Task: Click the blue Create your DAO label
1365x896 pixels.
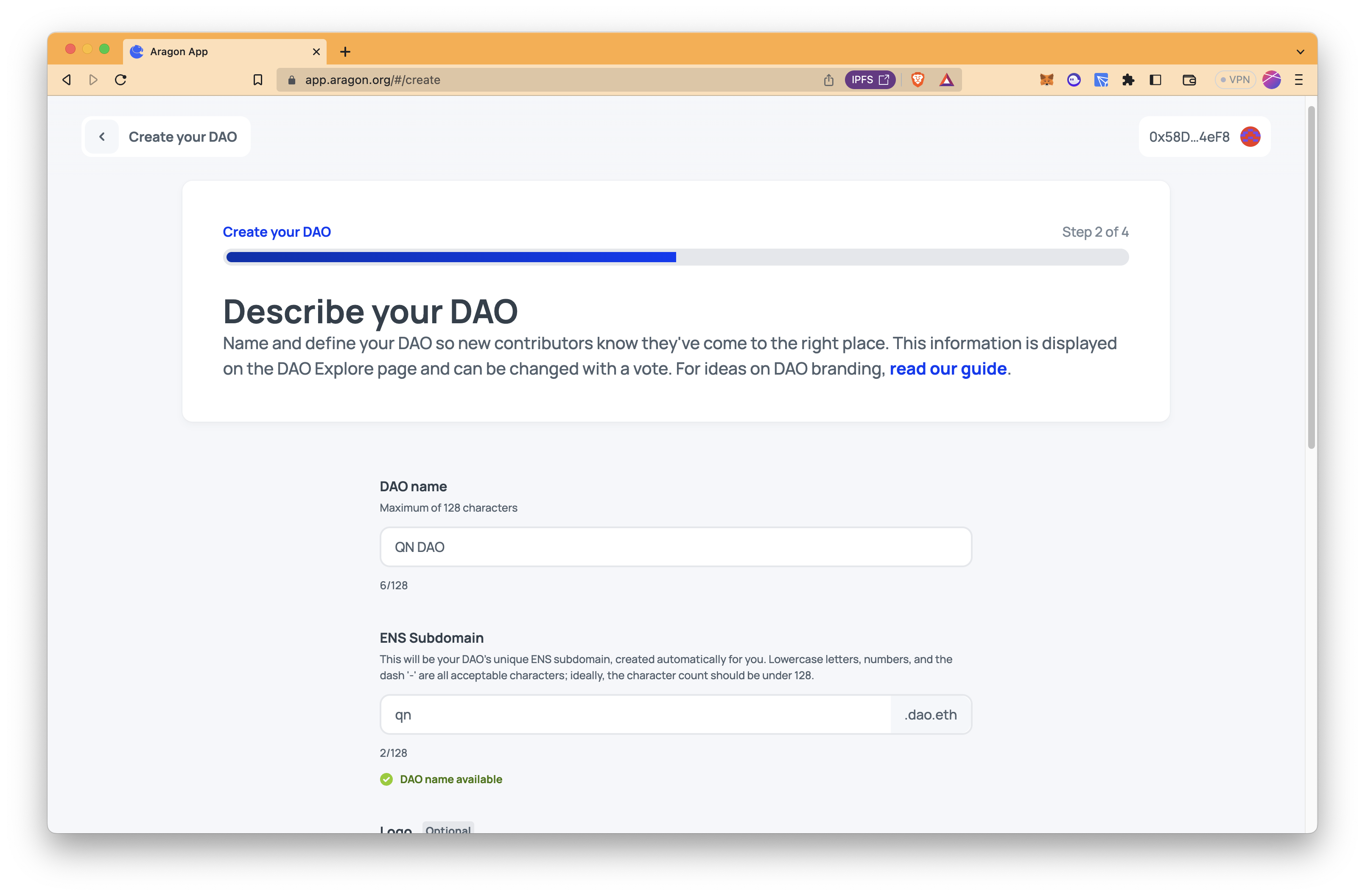Action: click(x=277, y=232)
